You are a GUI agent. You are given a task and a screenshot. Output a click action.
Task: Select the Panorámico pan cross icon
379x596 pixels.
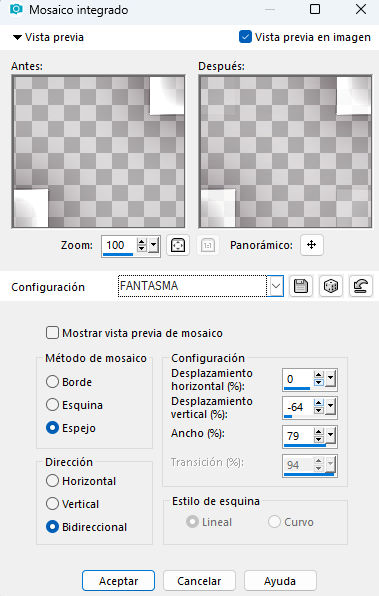(x=312, y=245)
